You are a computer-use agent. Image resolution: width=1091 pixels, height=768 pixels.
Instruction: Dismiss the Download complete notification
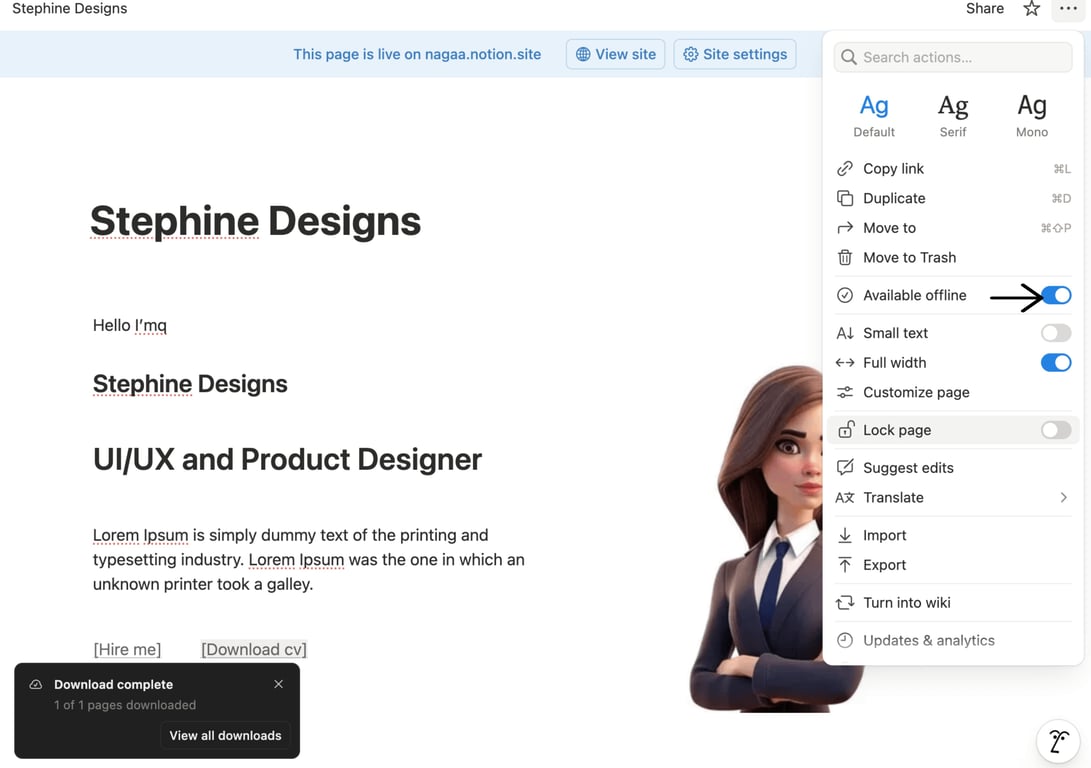(278, 684)
